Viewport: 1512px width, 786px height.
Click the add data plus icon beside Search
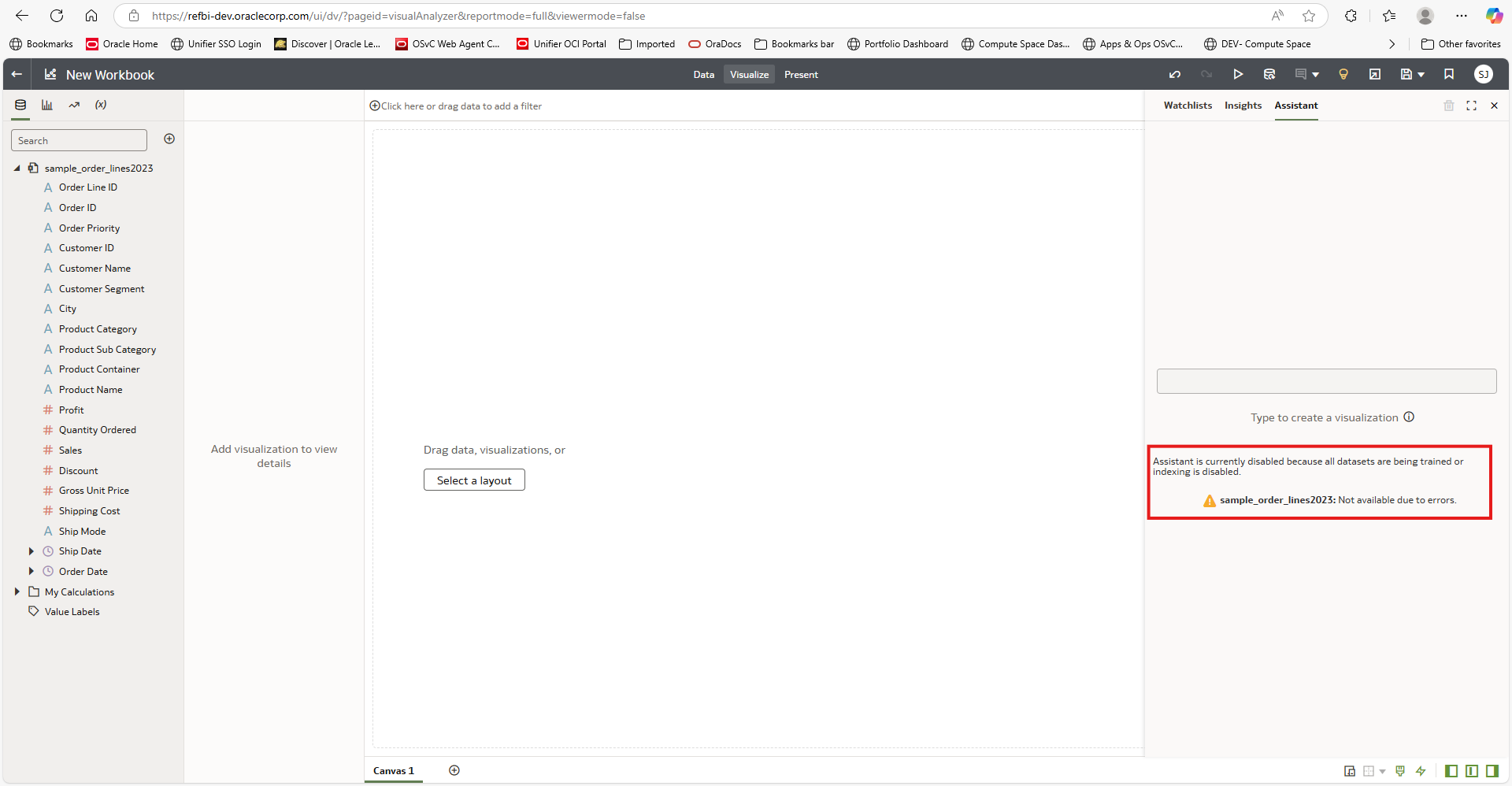coord(169,139)
